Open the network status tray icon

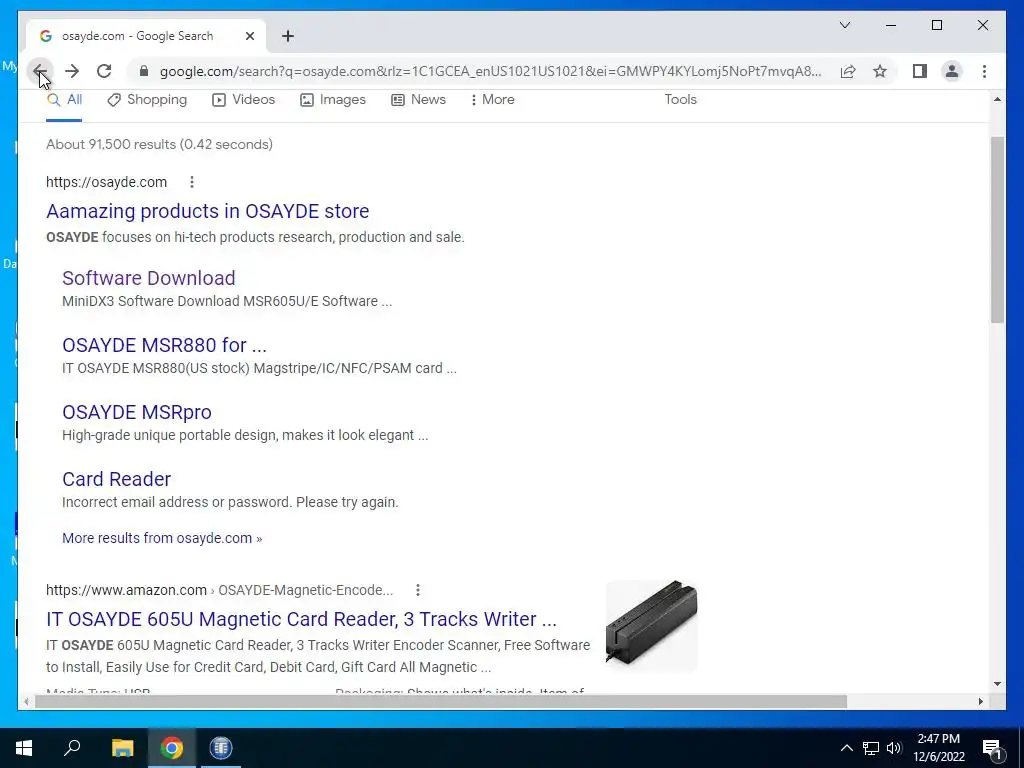[871, 748]
